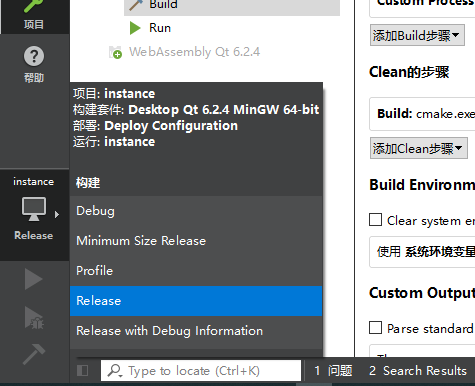Viewport: 475px width, 386px height.
Task: Open the 添加Build步骤 dropdown
Action: (417, 35)
